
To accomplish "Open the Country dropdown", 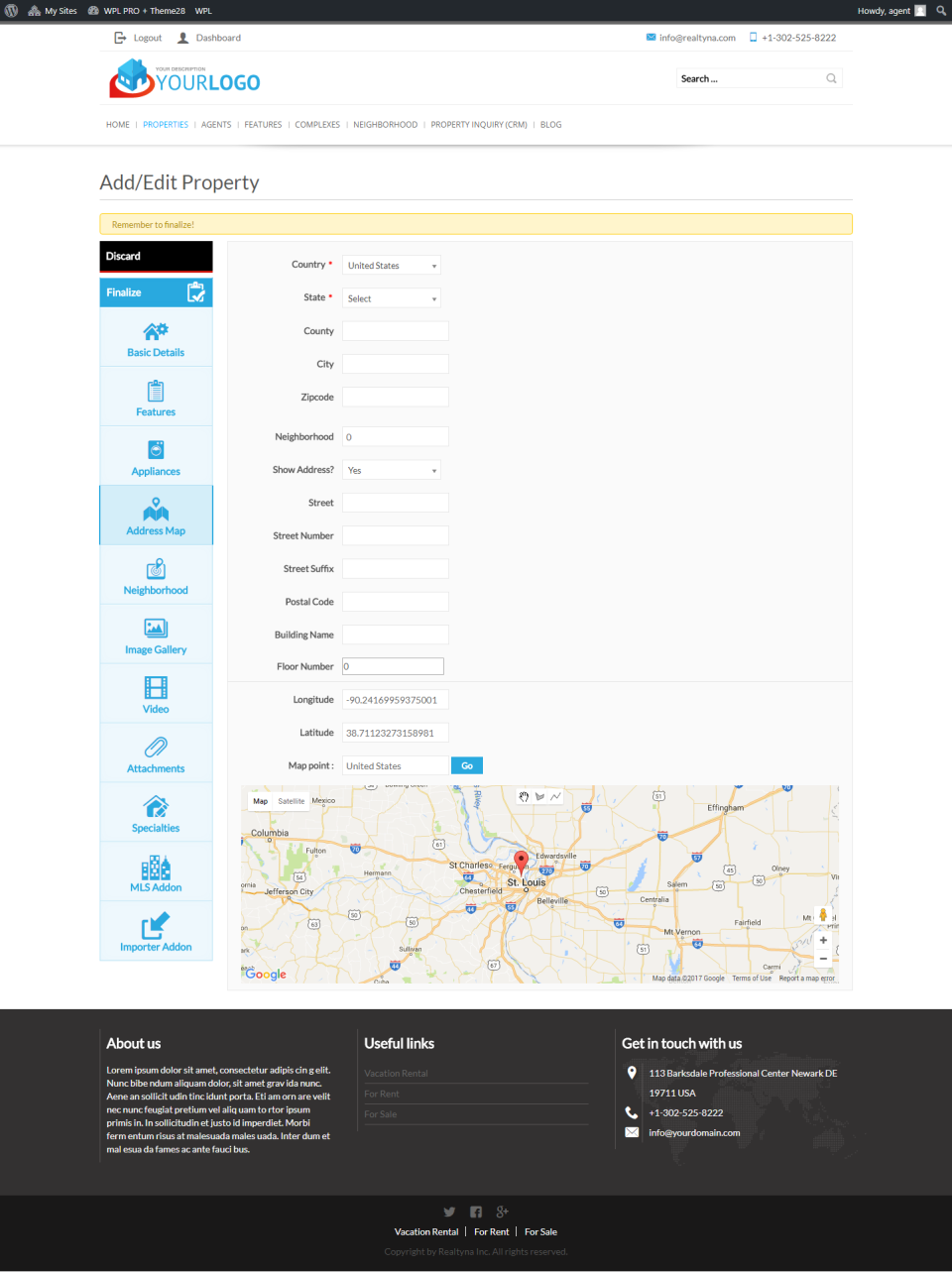I will point(392,266).
